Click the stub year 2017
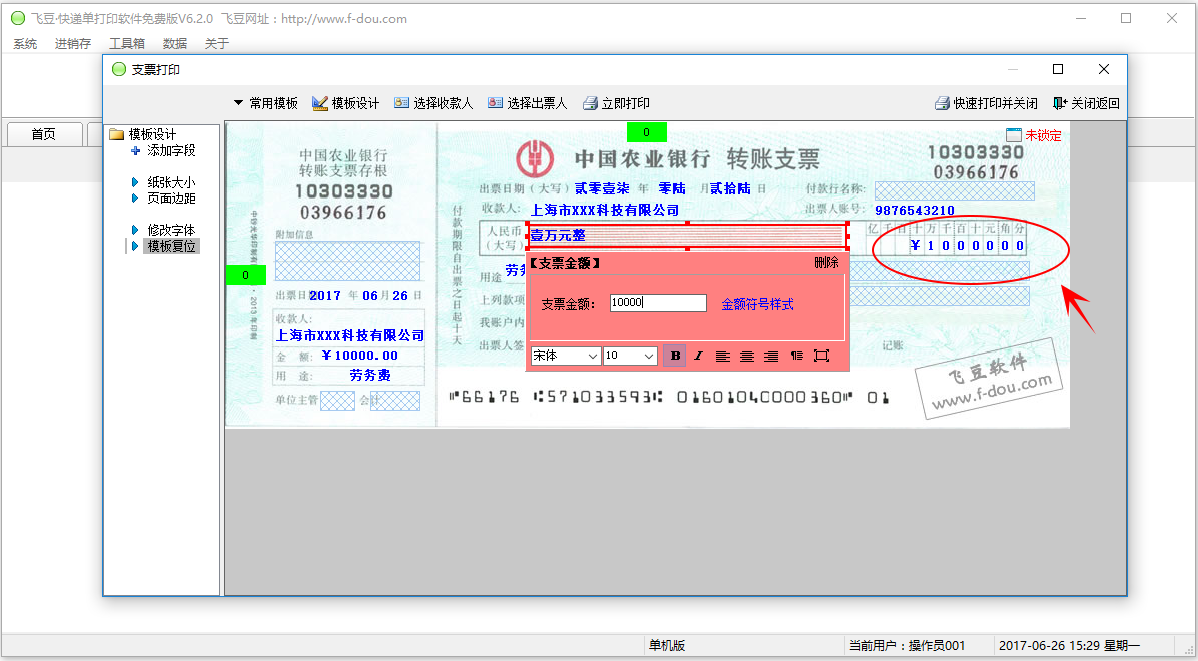This screenshot has width=1198, height=661. coord(325,295)
